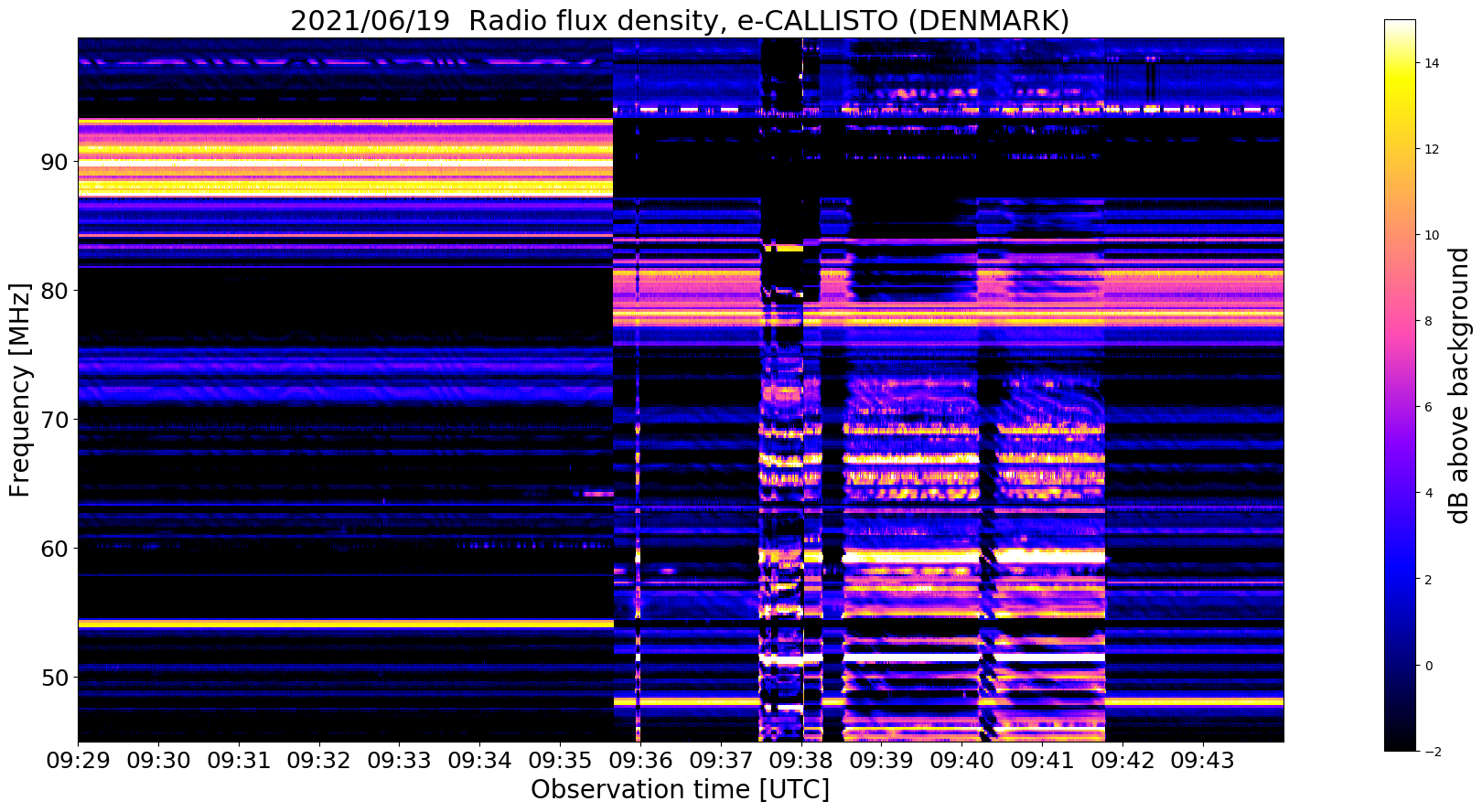The image size is (1482, 812).
Task: Click the 90 MHz frequency tick label
Action: coord(55,162)
